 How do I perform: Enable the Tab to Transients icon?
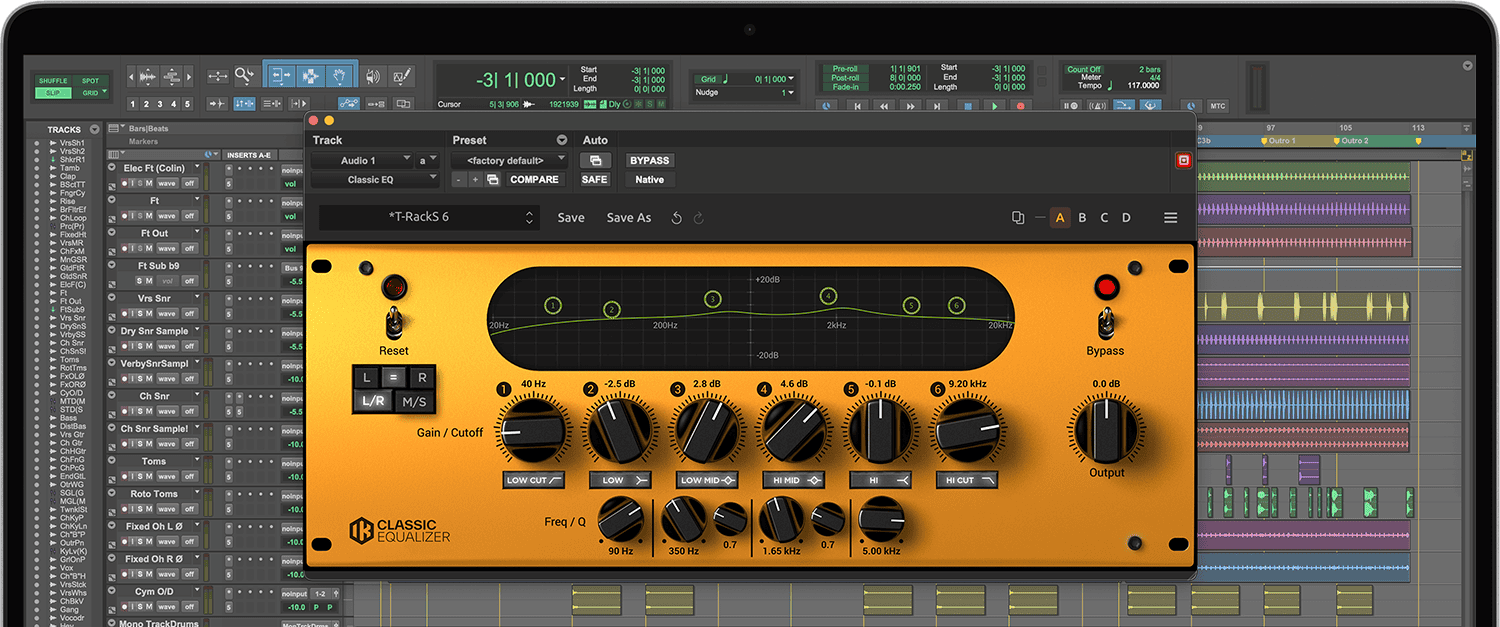point(218,102)
